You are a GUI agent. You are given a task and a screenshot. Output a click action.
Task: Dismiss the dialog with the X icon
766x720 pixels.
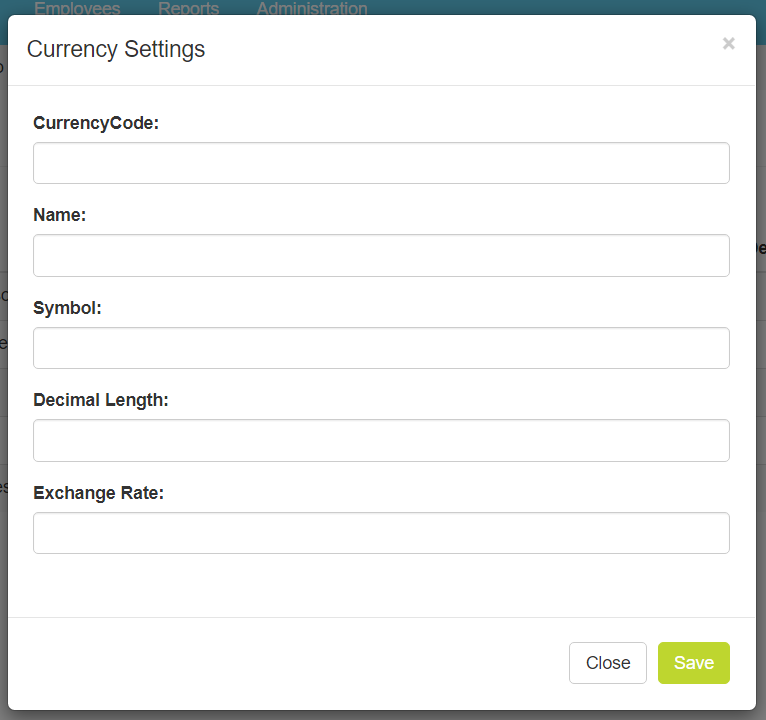[x=728, y=43]
